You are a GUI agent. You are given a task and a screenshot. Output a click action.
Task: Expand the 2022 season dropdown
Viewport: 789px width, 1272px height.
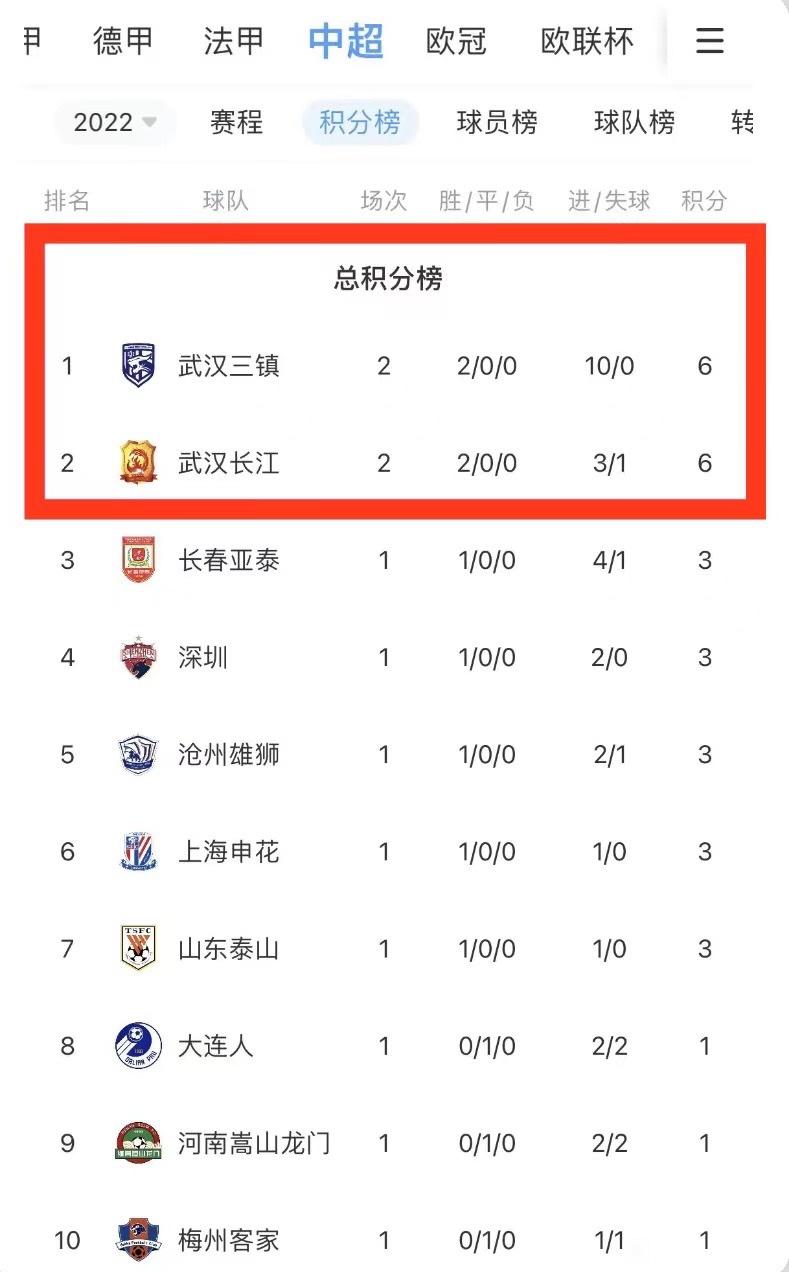[115, 122]
